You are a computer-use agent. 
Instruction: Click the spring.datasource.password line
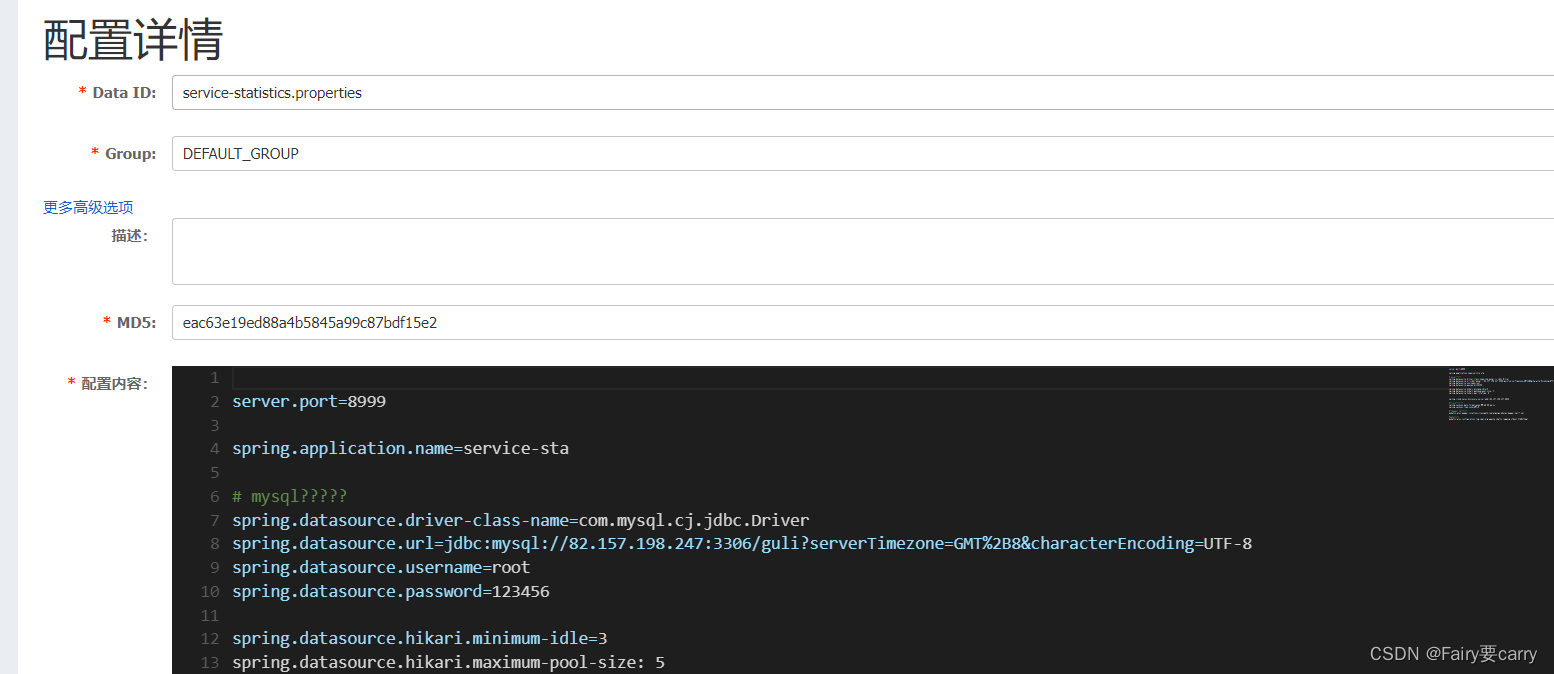(x=390, y=592)
